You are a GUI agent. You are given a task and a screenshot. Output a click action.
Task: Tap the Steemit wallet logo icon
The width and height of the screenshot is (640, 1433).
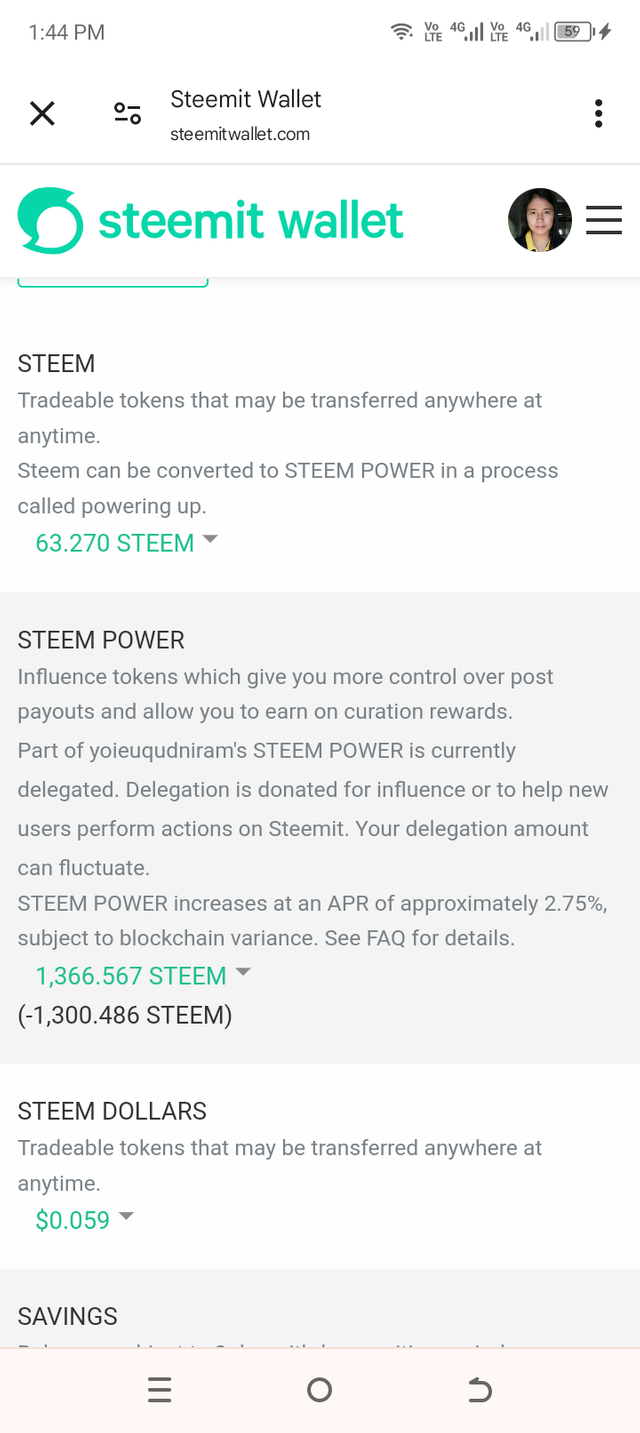click(x=50, y=220)
